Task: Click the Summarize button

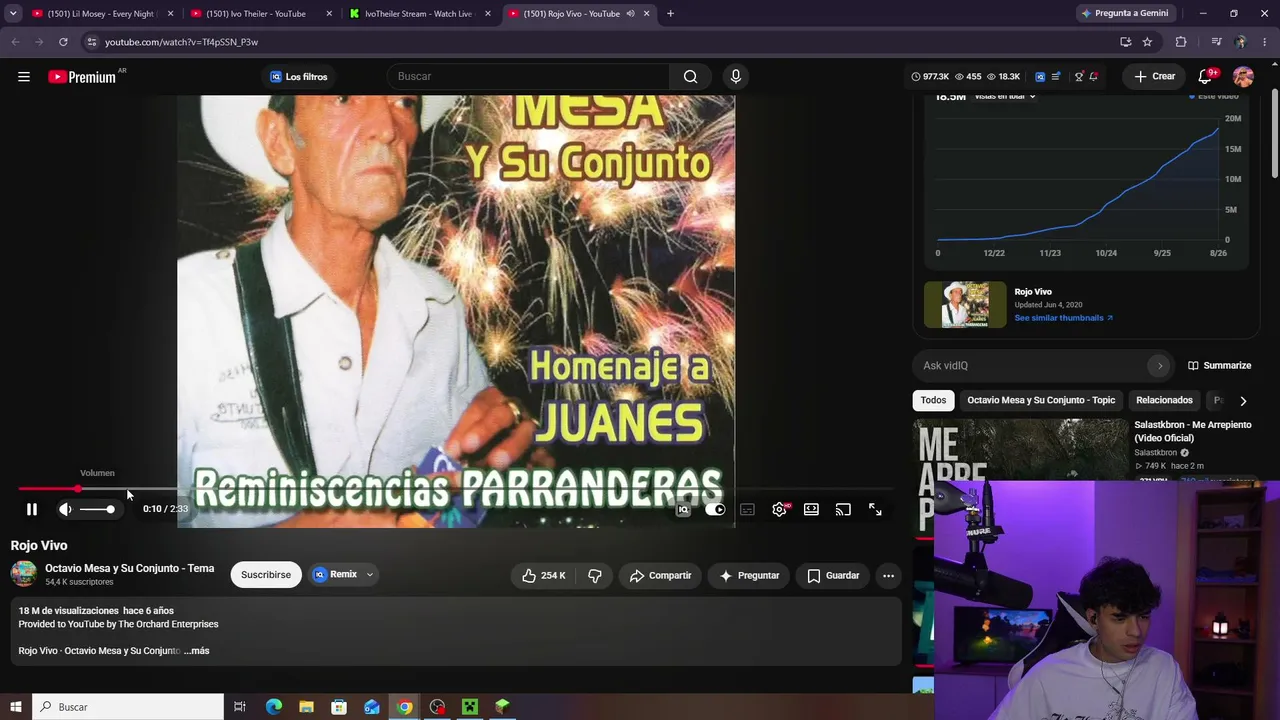Action: coord(1219,366)
